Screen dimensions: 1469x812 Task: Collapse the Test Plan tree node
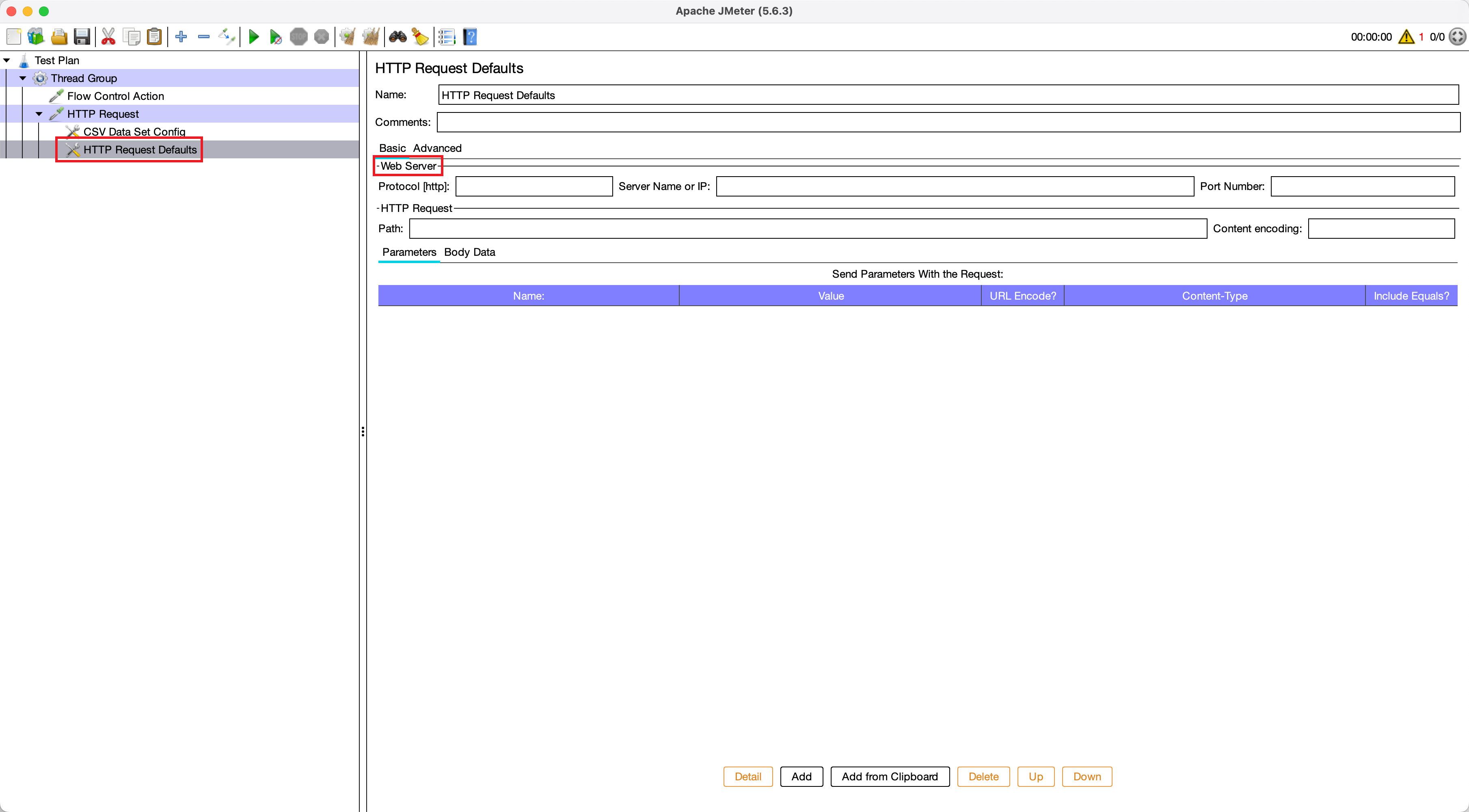coord(7,60)
